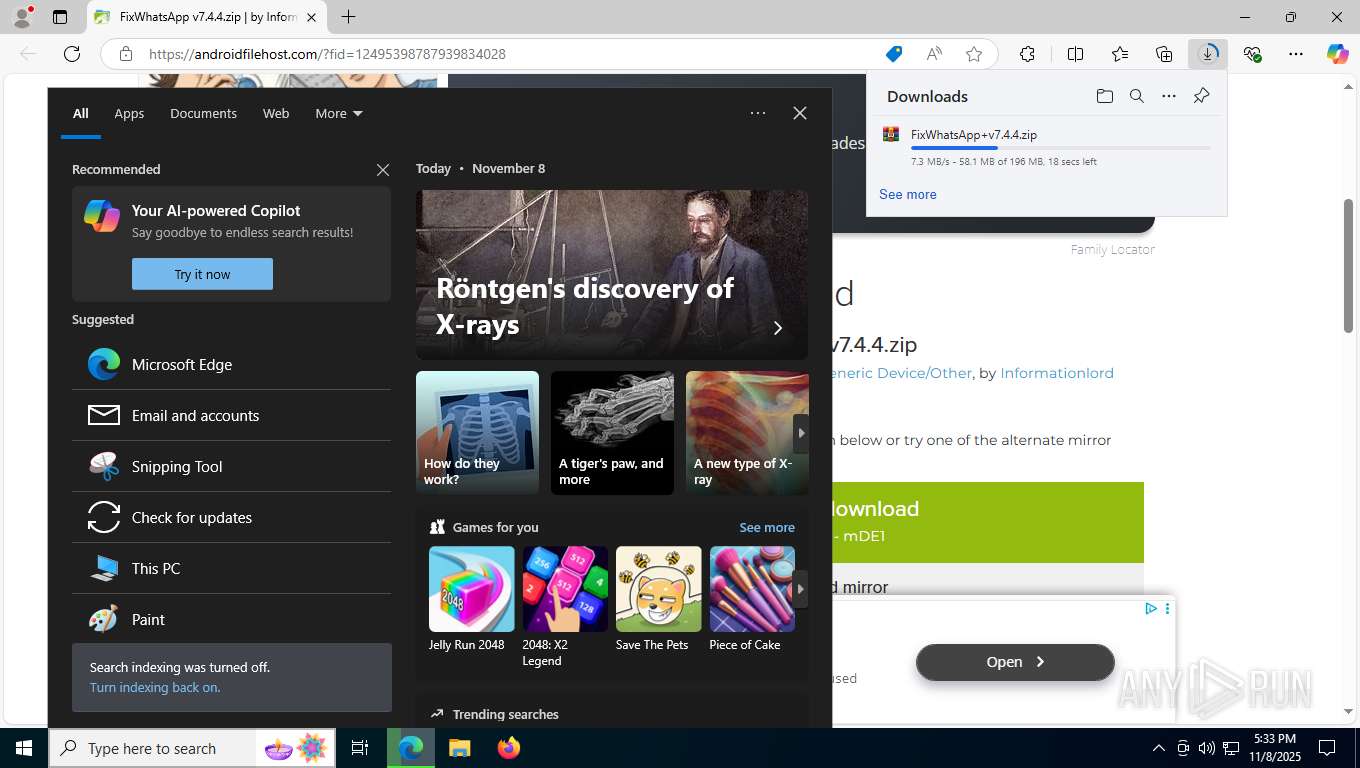Open Informationlord developer link
The height and width of the screenshot is (768, 1360).
point(1057,372)
